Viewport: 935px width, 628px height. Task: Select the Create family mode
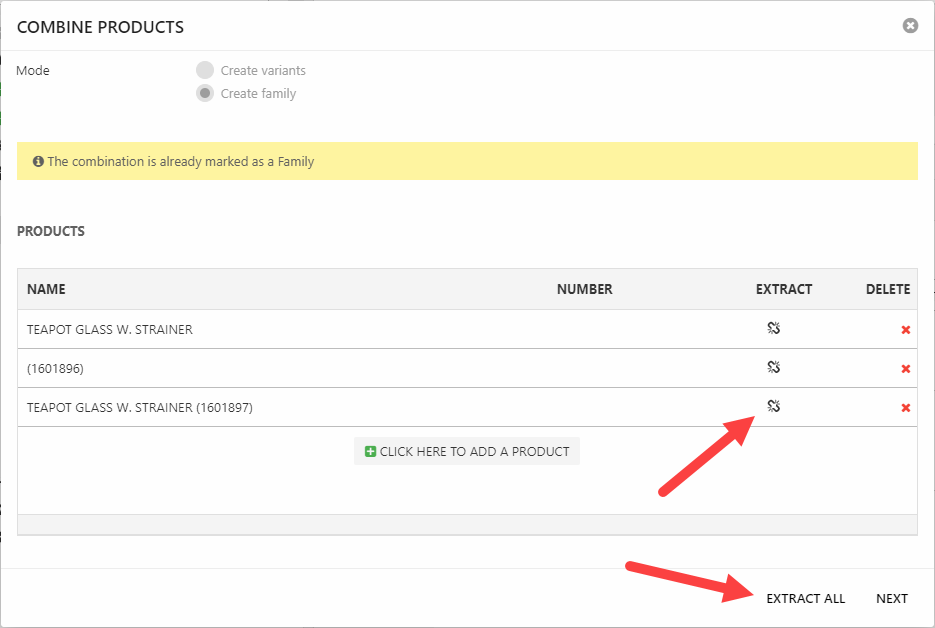pos(205,93)
